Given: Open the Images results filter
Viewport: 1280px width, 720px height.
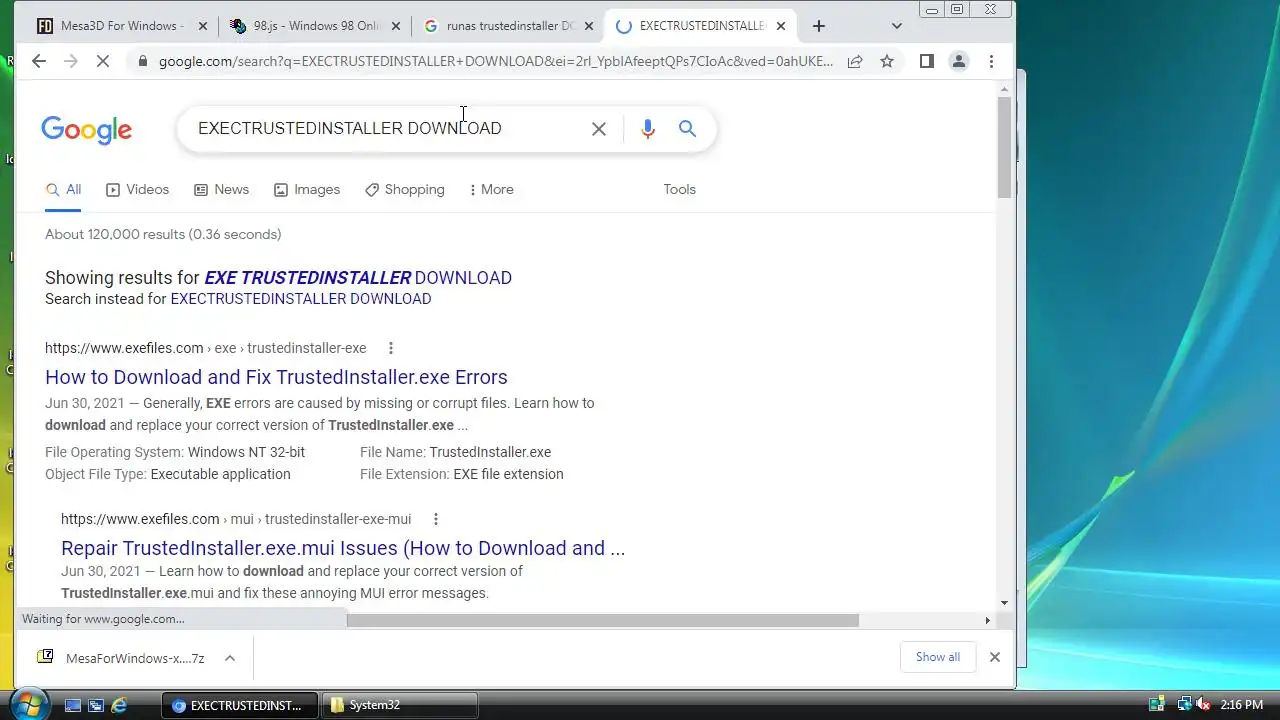Looking at the screenshot, I should (307, 189).
